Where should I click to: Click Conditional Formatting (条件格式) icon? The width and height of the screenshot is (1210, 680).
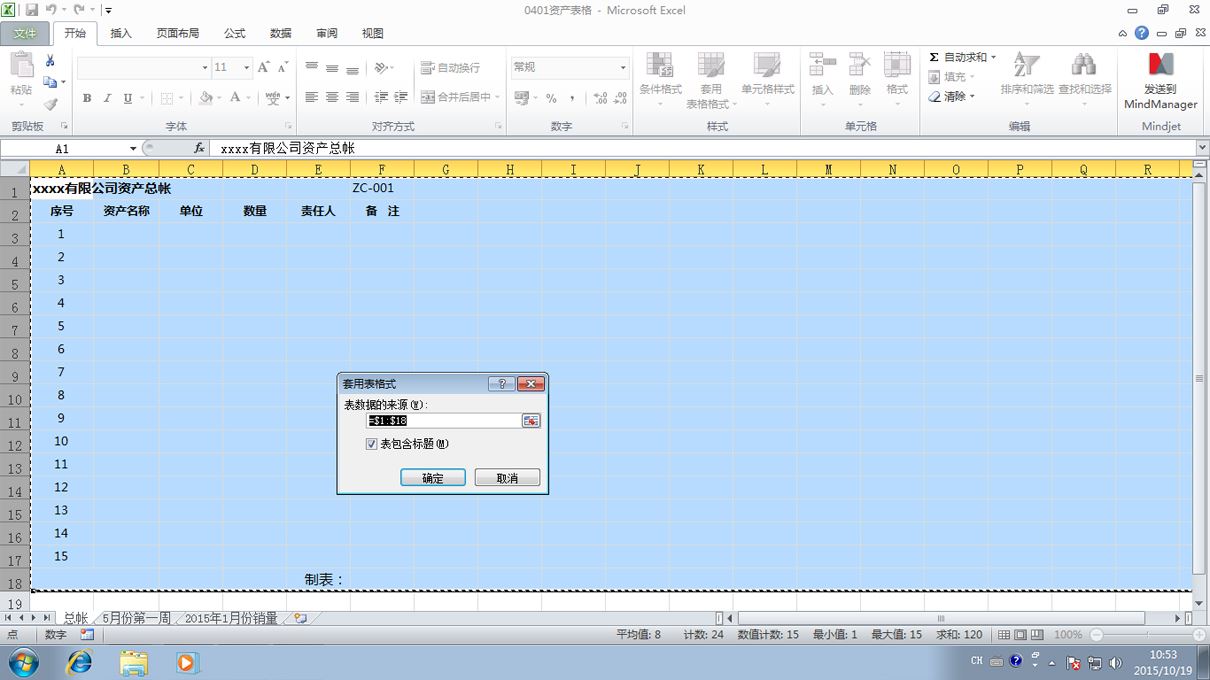660,66
